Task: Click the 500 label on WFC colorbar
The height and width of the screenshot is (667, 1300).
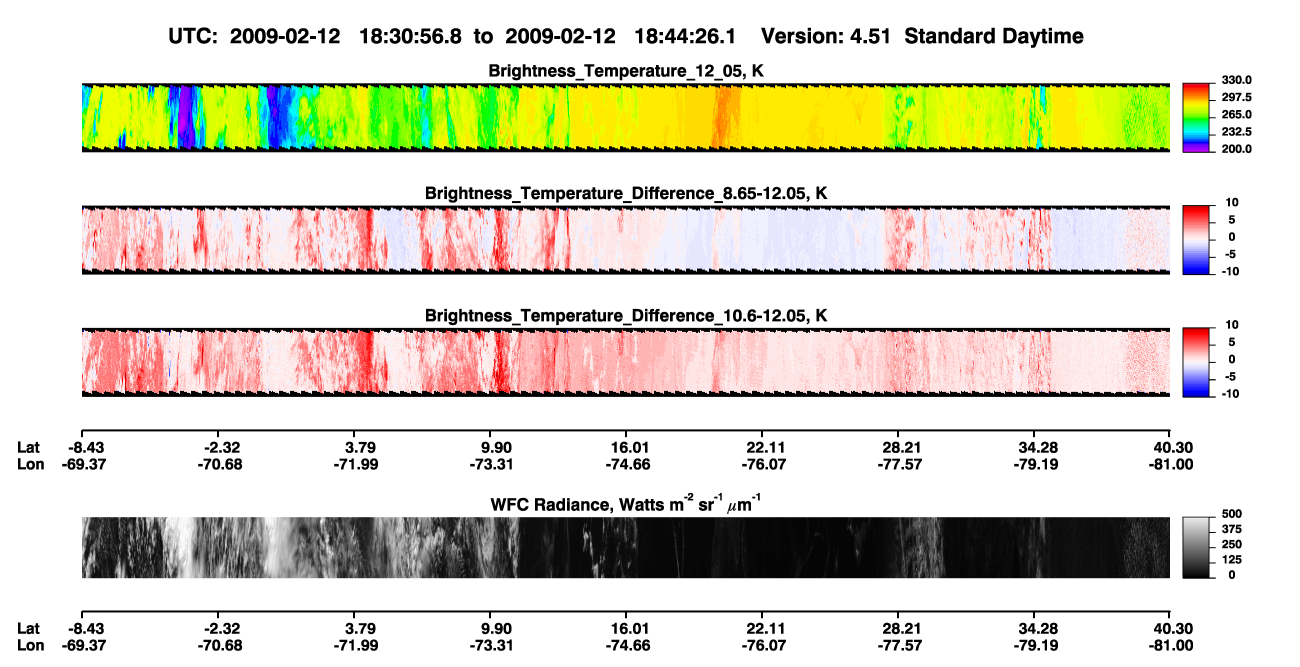Action: point(1232,514)
